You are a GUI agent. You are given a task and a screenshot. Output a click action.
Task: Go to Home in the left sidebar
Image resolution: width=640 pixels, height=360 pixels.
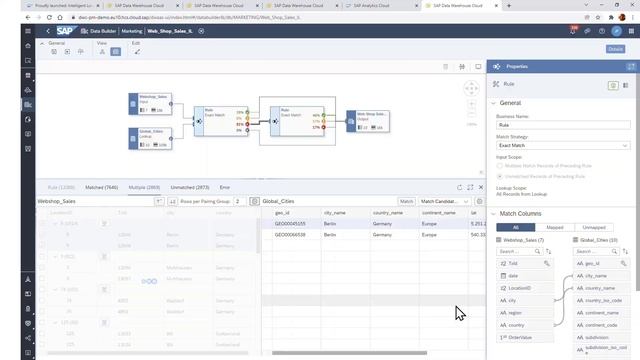click(x=28, y=46)
